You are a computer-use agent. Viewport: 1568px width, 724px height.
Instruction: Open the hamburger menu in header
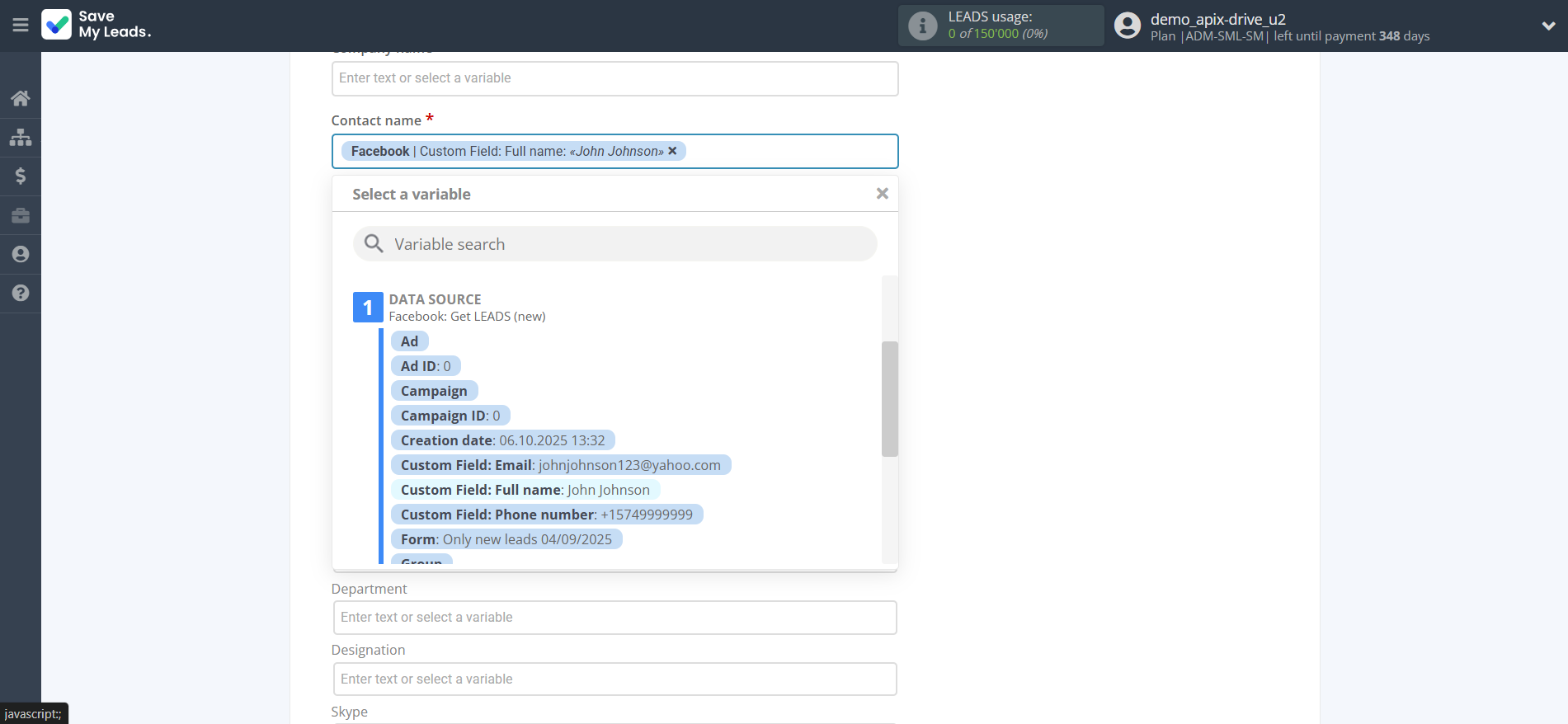click(21, 26)
